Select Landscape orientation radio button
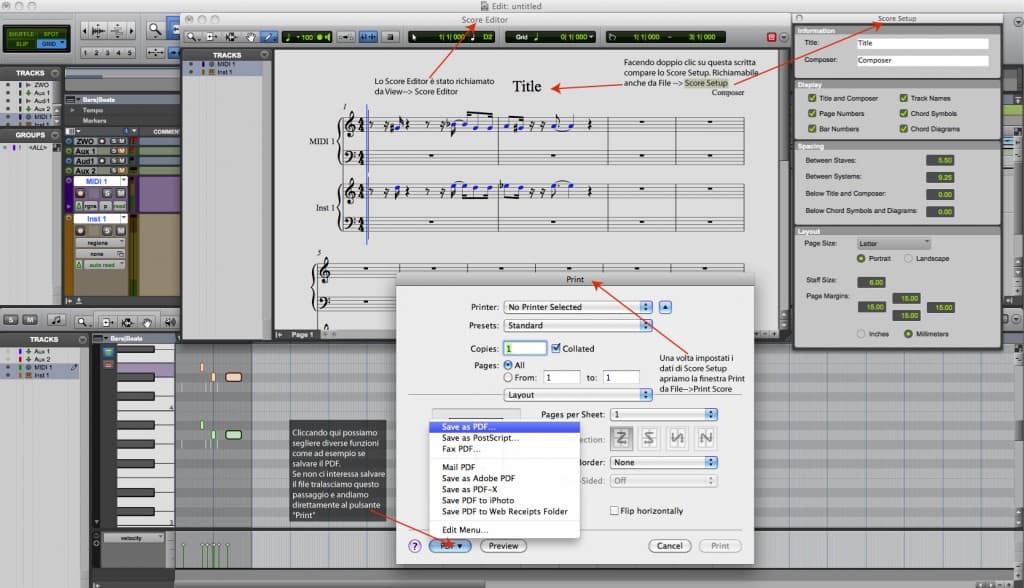This screenshot has width=1024, height=588. tap(908, 259)
